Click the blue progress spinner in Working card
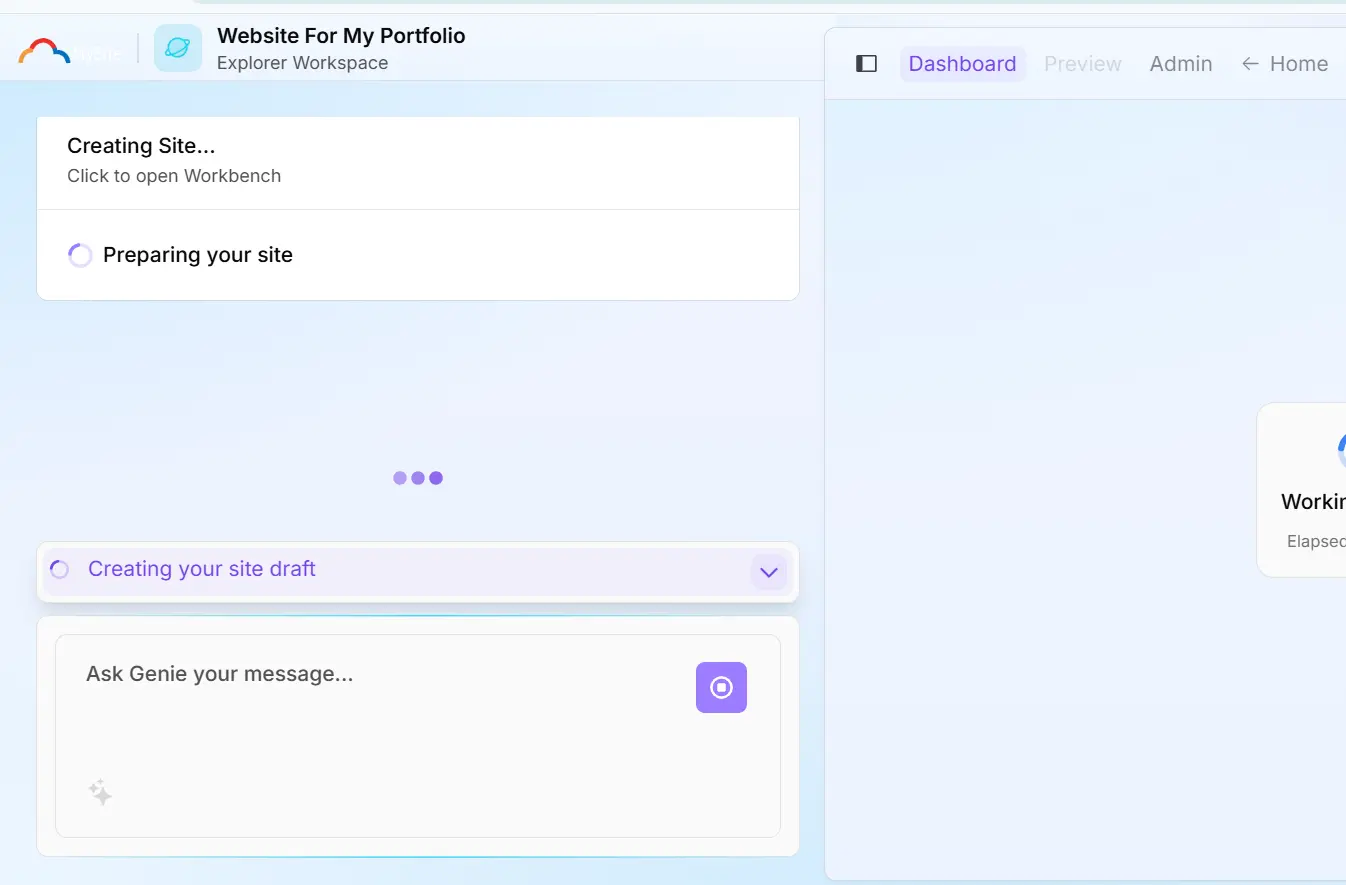 coord(1340,450)
